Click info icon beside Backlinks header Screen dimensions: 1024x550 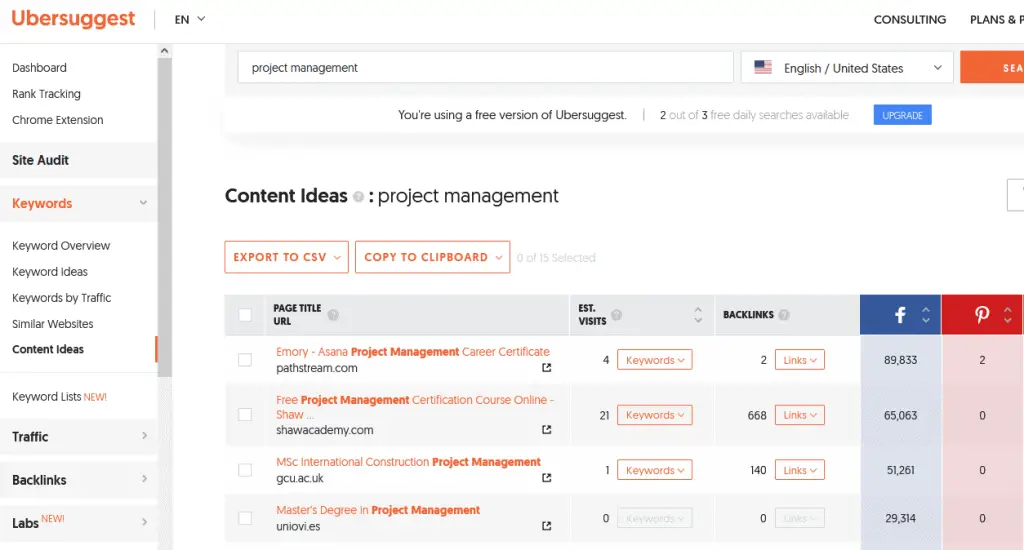click(x=785, y=315)
